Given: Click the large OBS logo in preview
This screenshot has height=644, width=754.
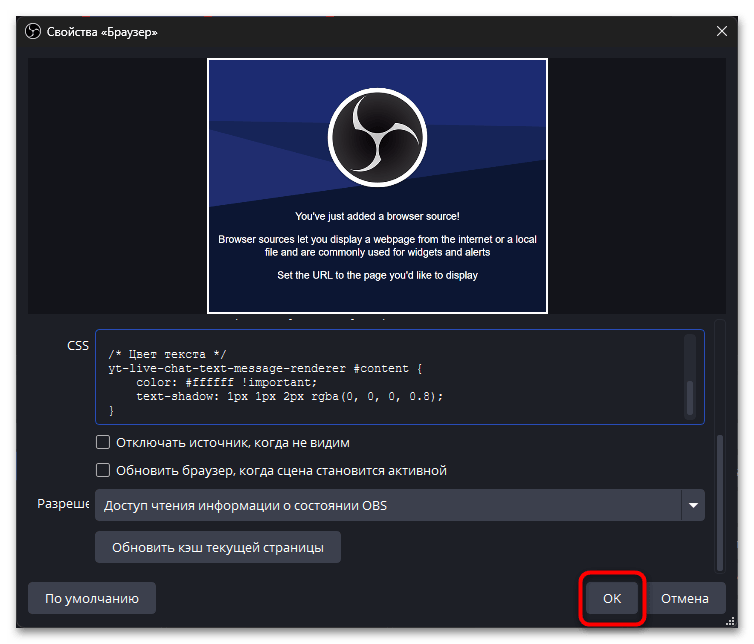Looking at the screenshot, I should 377,136.
